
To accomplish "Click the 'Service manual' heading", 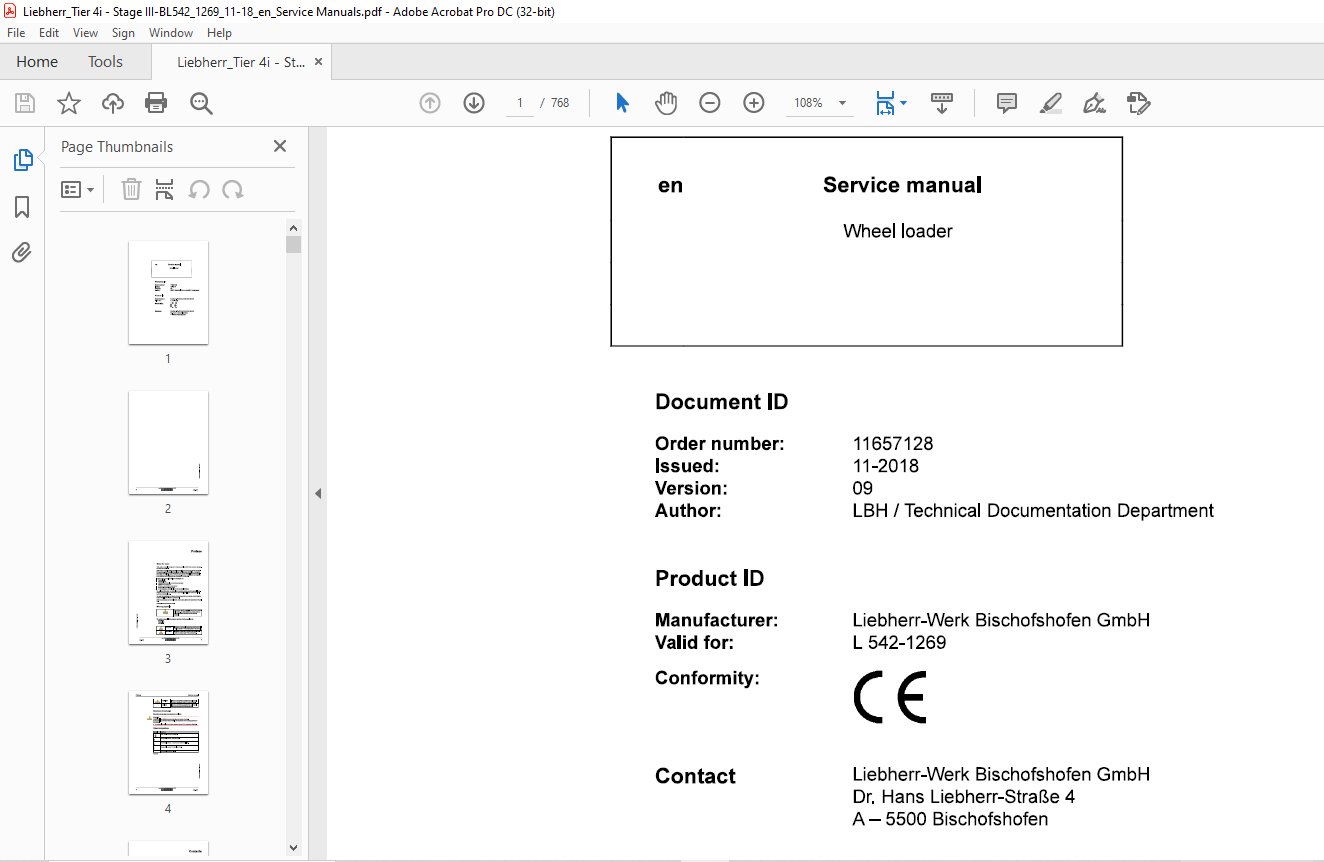I will pyautogui.click(x=902, y=185).
